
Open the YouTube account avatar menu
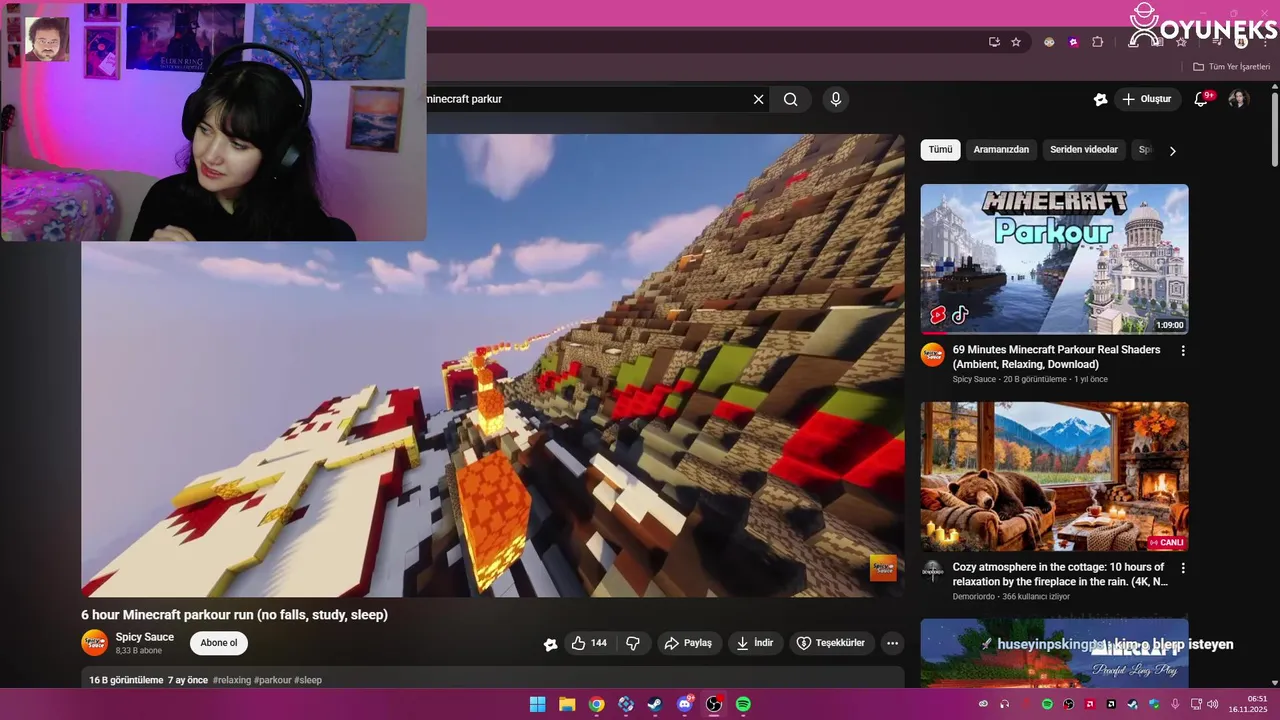pos(1238,99)
